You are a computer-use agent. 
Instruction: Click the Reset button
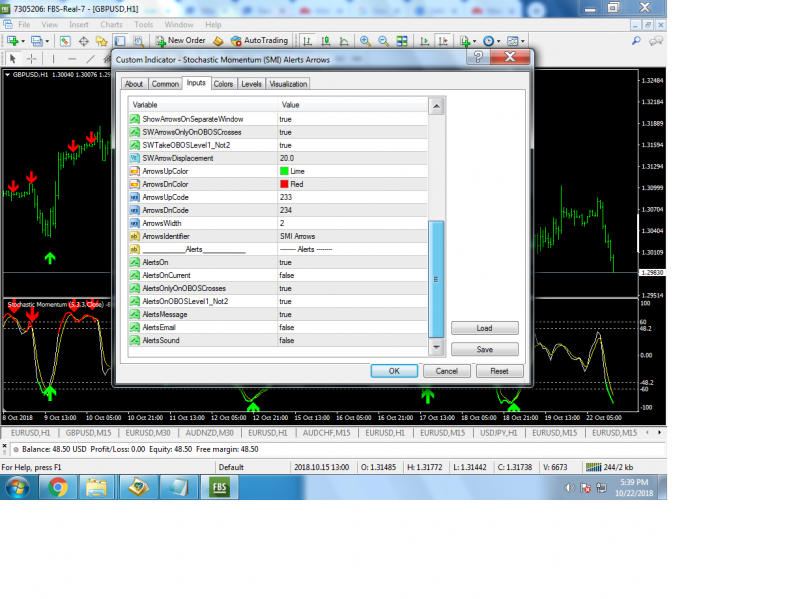pyautogui.click(x=499, y=371)
